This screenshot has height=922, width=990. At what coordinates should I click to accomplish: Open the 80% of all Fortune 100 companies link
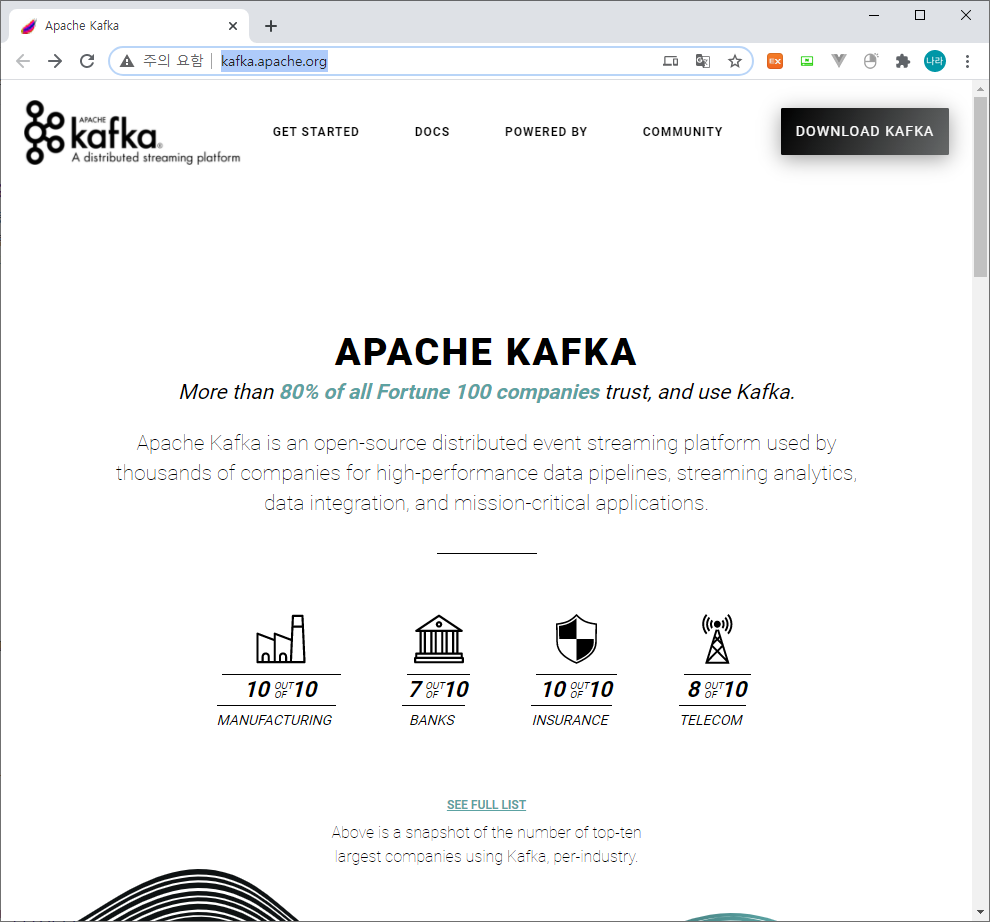439,392
